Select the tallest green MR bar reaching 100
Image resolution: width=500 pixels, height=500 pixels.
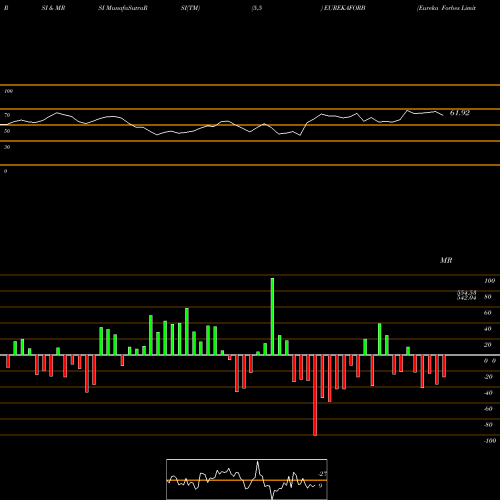[x=272, y=316]
